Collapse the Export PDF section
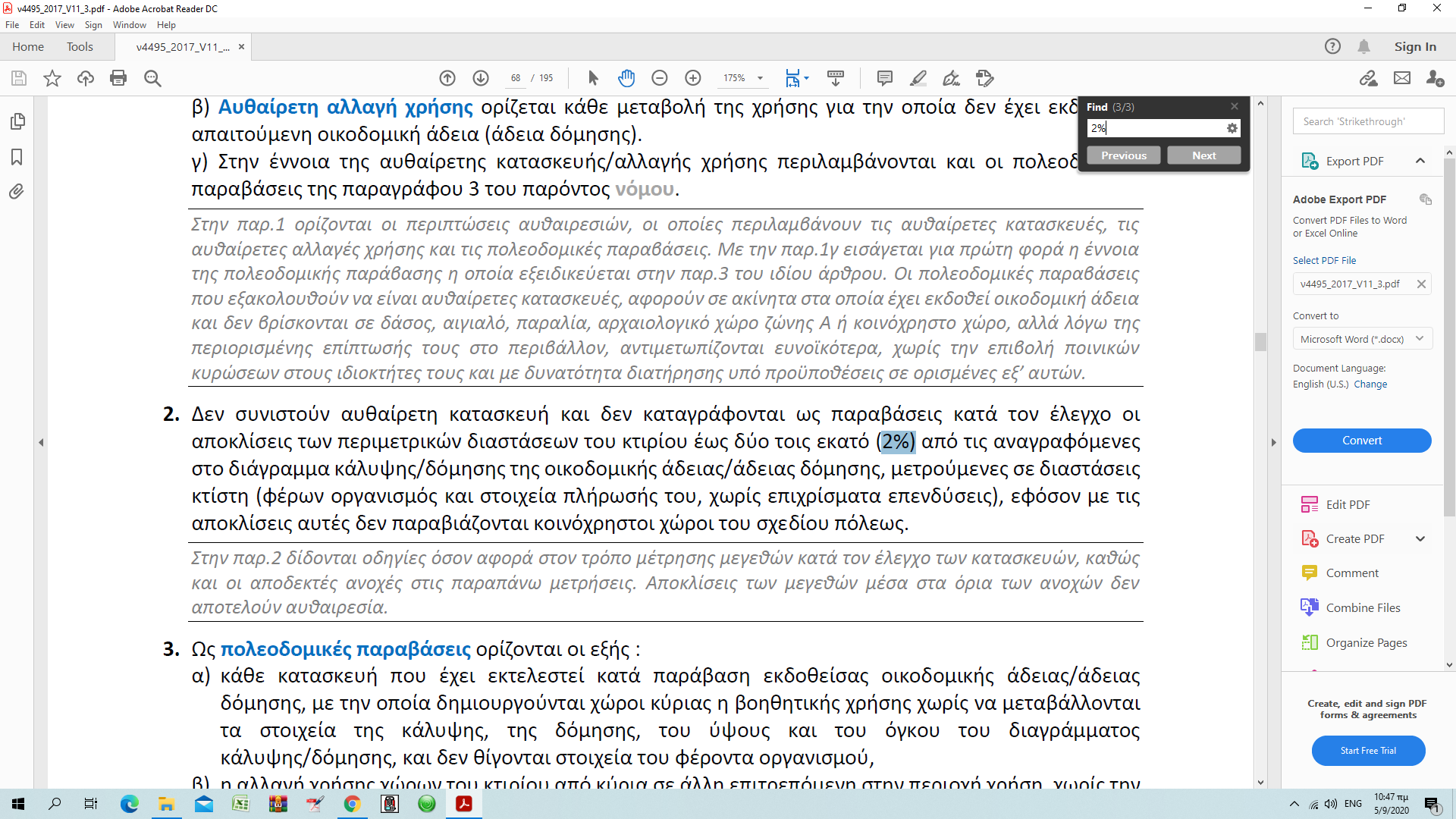Viewport: 1456px width, 819px height. [x=1420, y=161]
